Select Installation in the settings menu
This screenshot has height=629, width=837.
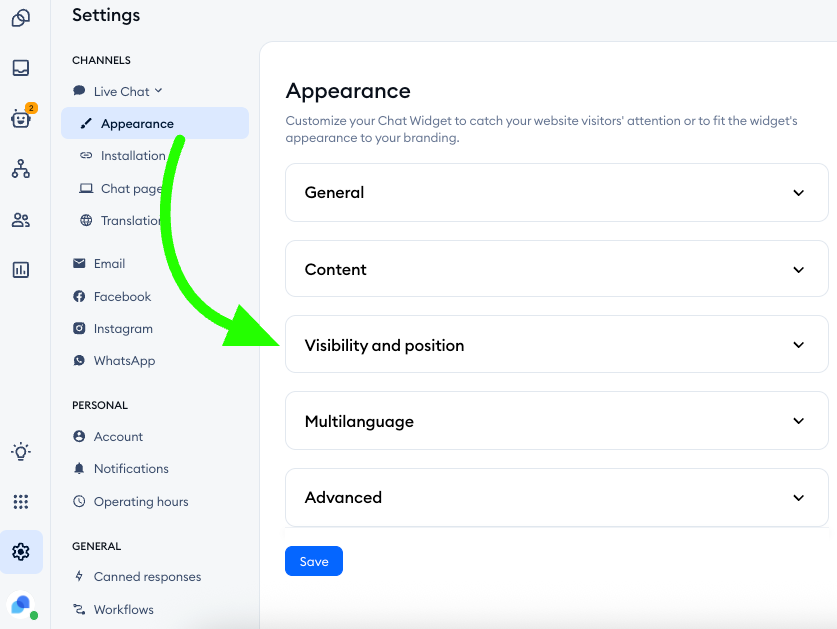click(x=133, y=156)
